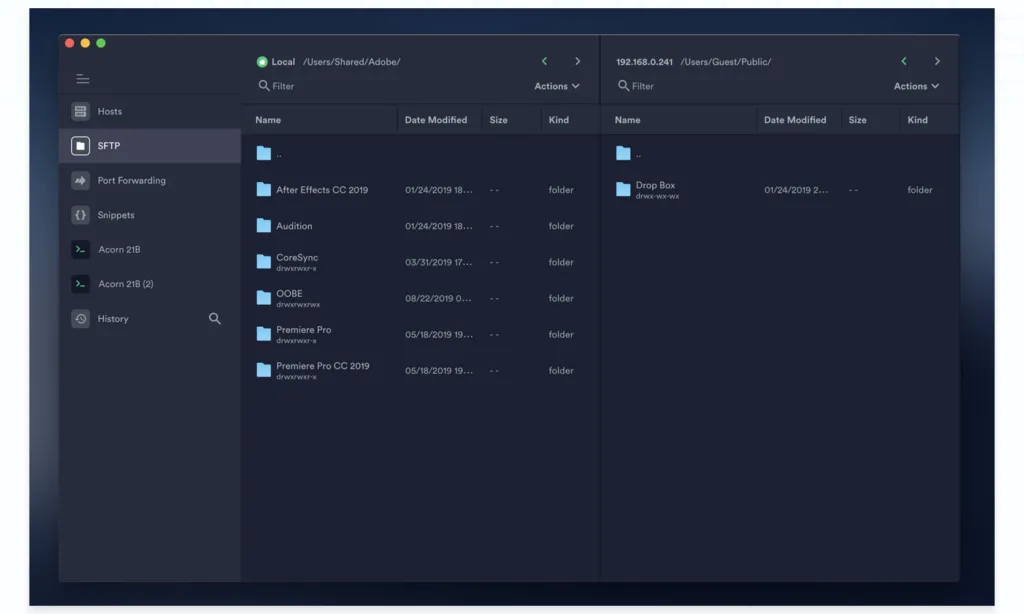Open the Port Forwarding section

pyautogui.click(x=150, y=180)
